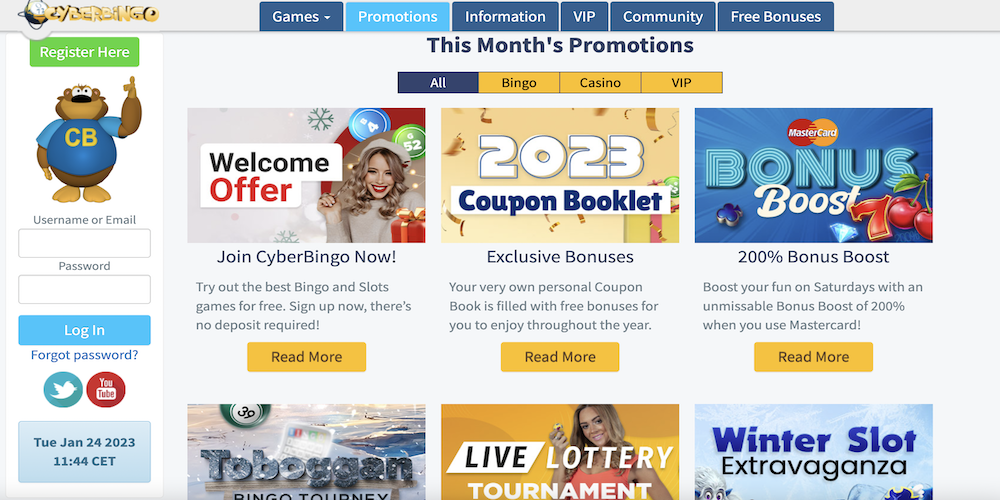Focus the Username or Email field
Viewport: 1000px width, 500px height.
click(x=84, y=244)
